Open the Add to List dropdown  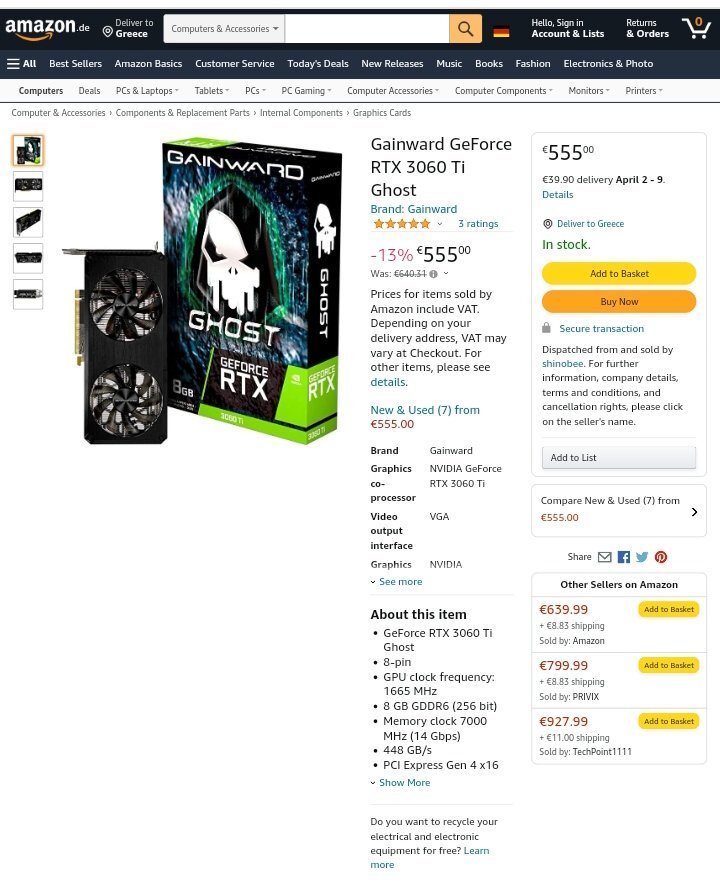[619, 457]
